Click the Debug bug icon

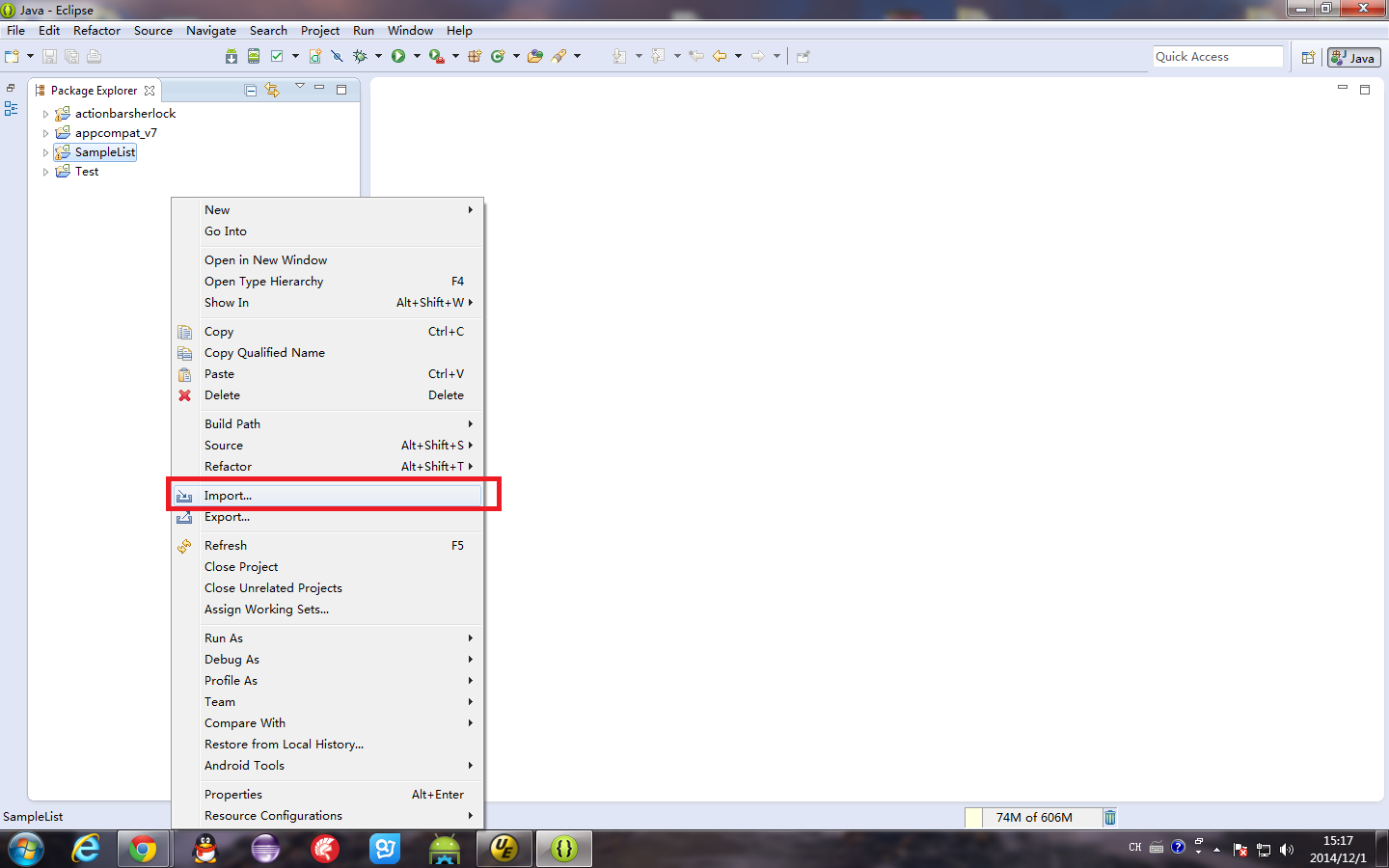360,56
